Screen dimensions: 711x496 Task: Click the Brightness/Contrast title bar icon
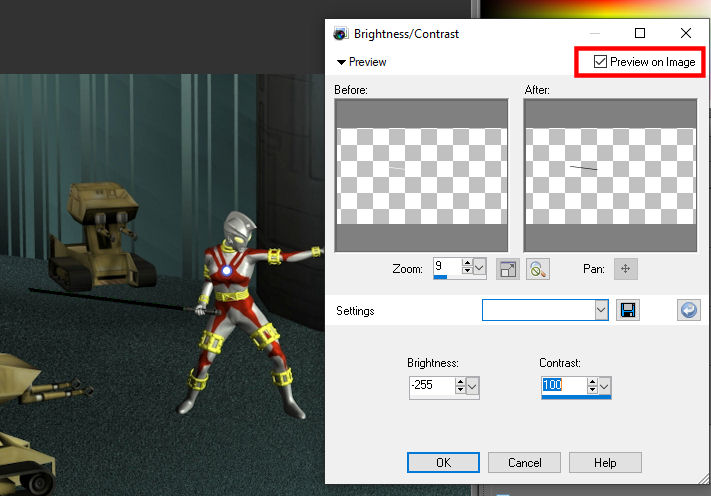pyautogui.click(x=341, y=34)
